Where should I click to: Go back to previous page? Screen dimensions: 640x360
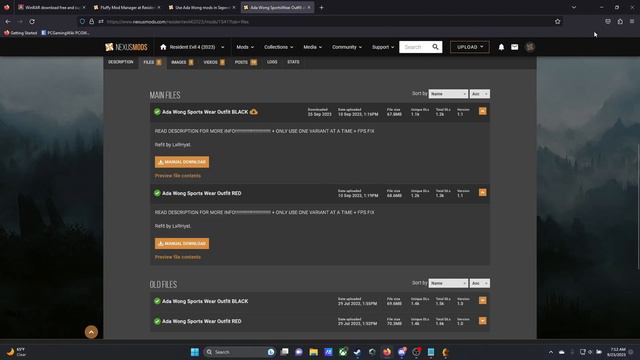(x=8, y=21)
